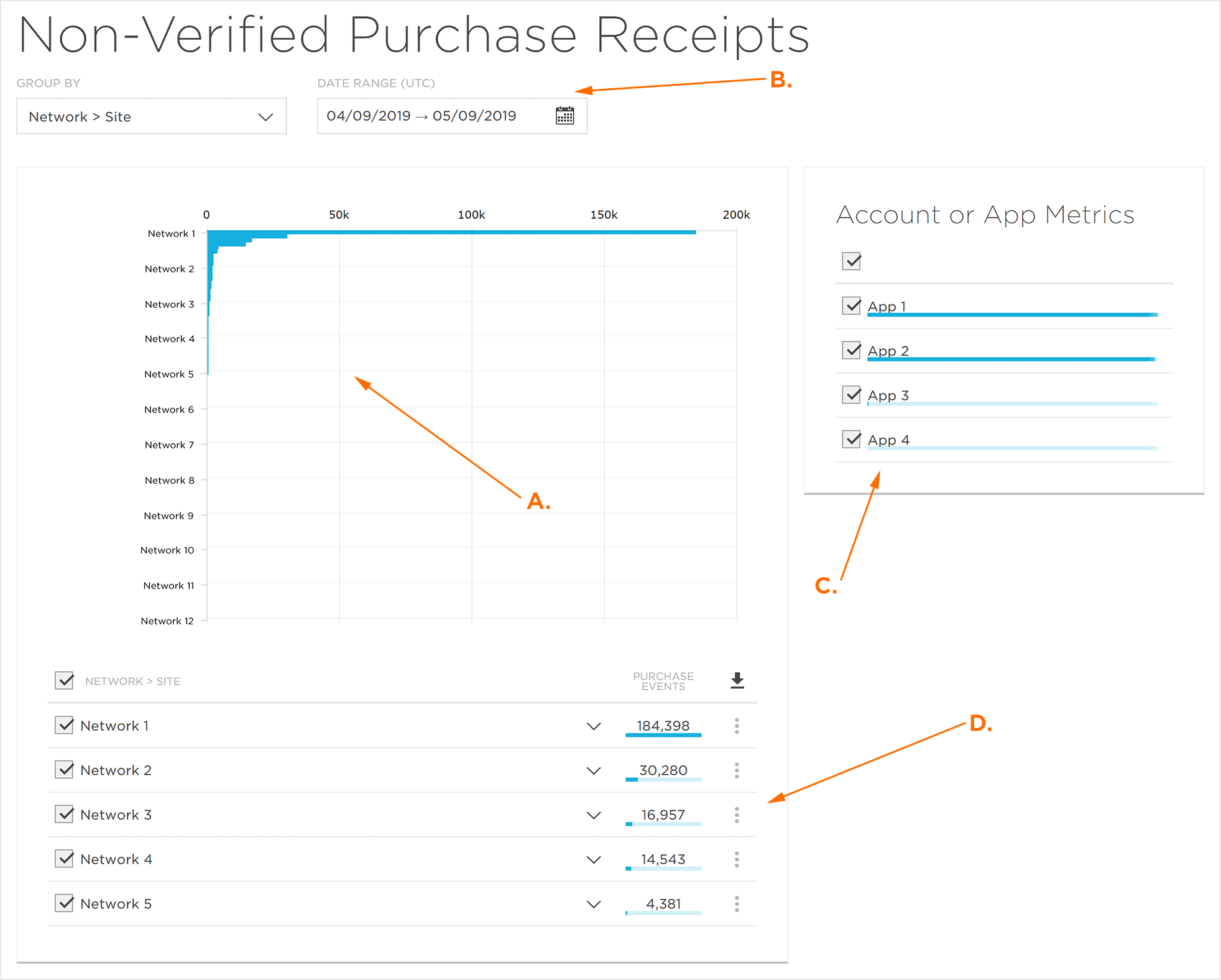Screen dimensions: 1221x980
Task: Toggle the Network 3 row checkbox
Action: (x=65, y=814)
